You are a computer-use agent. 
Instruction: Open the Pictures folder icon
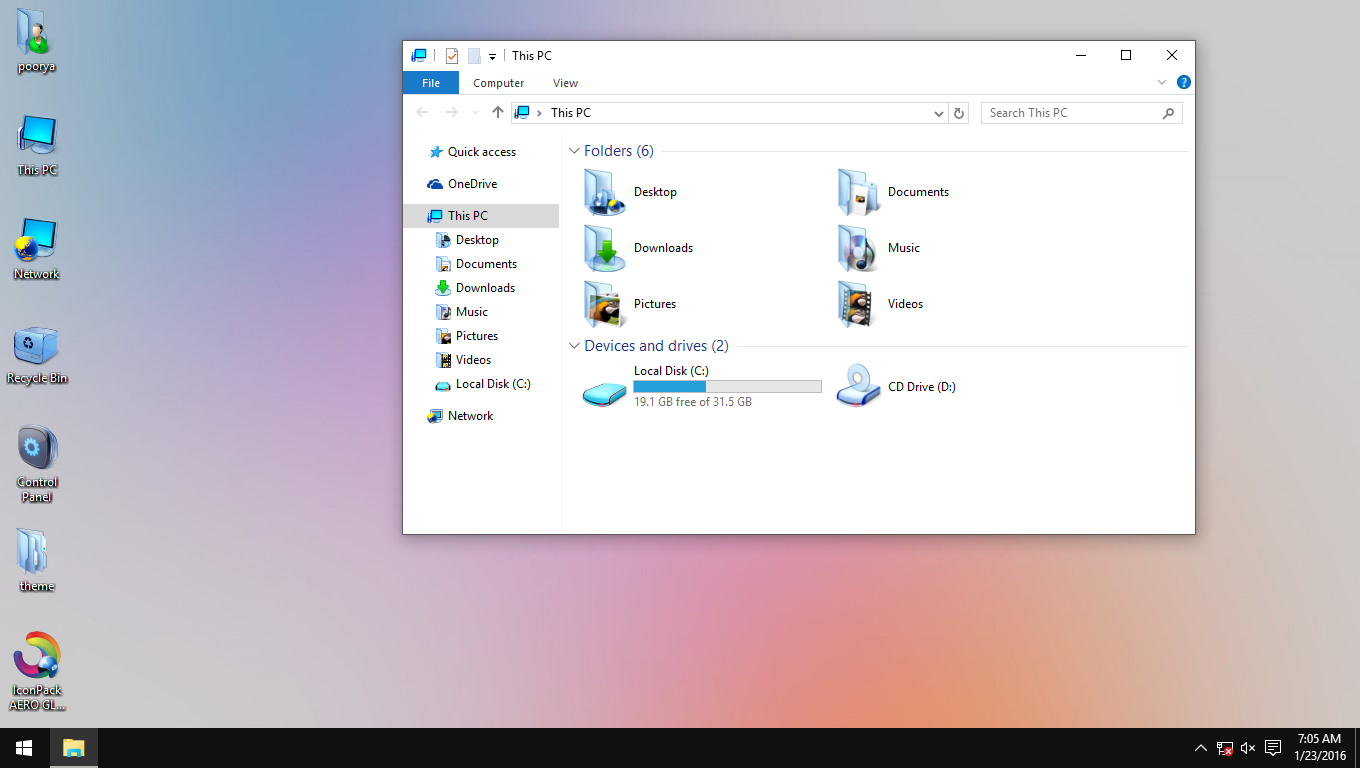[x=603, y=303]
